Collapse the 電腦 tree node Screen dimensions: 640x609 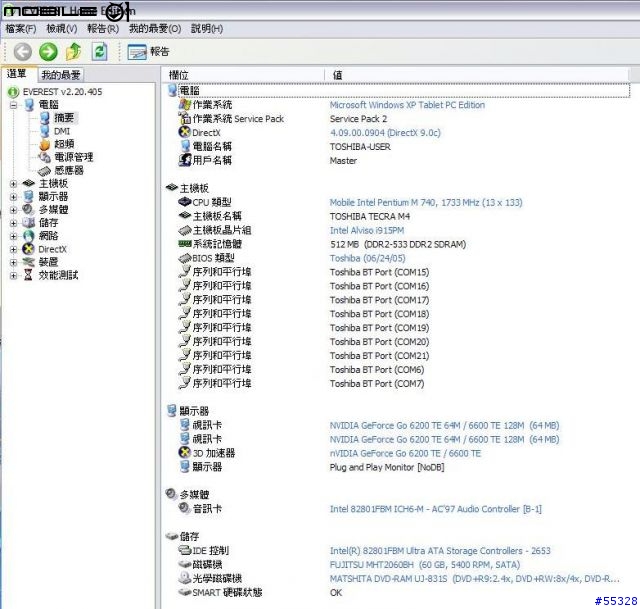click(13, 105)
